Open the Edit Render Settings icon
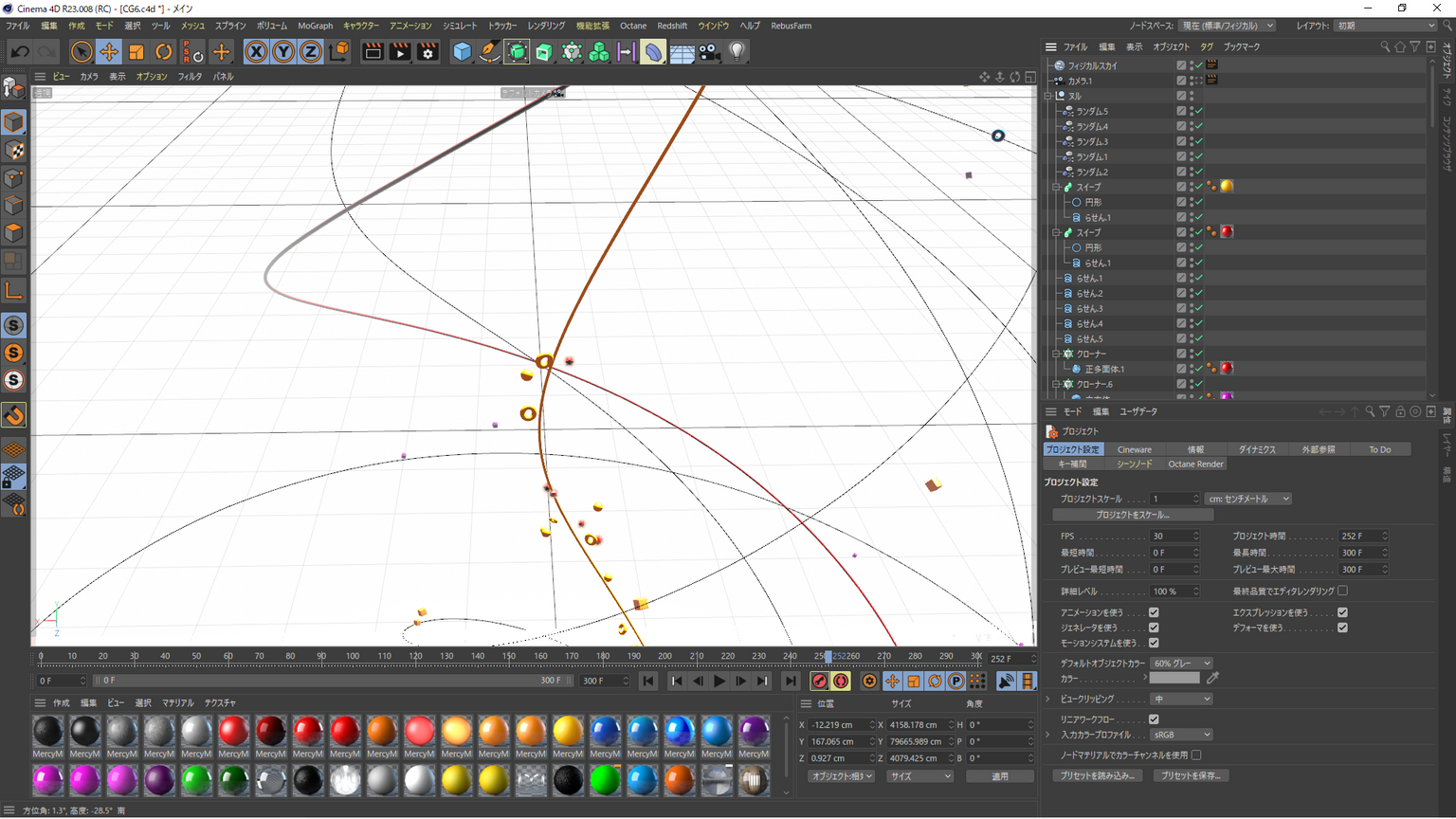Image resolution: width=1456 pixels, height=819 pixels. pos(428,52)
